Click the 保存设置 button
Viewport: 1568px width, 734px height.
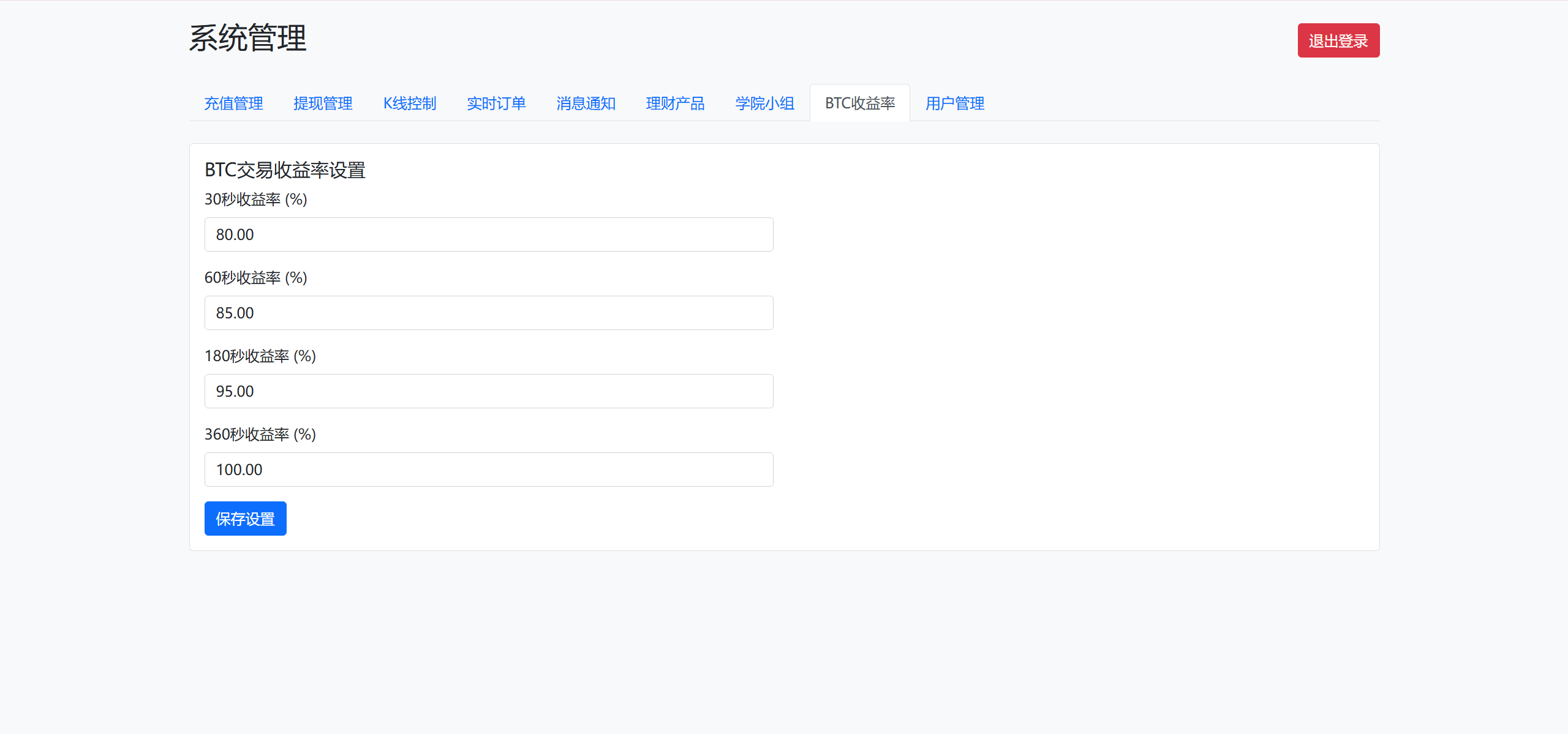click(245, 519)
